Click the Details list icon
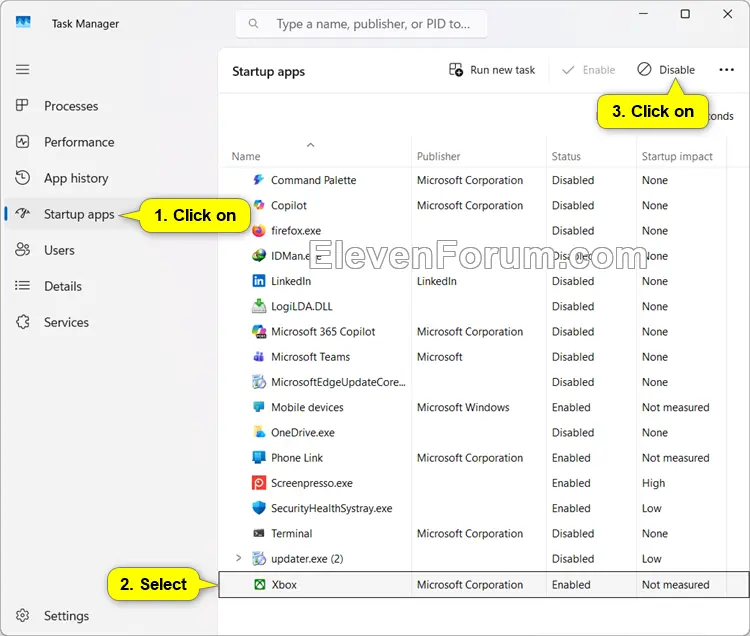 tap(22, 285)
